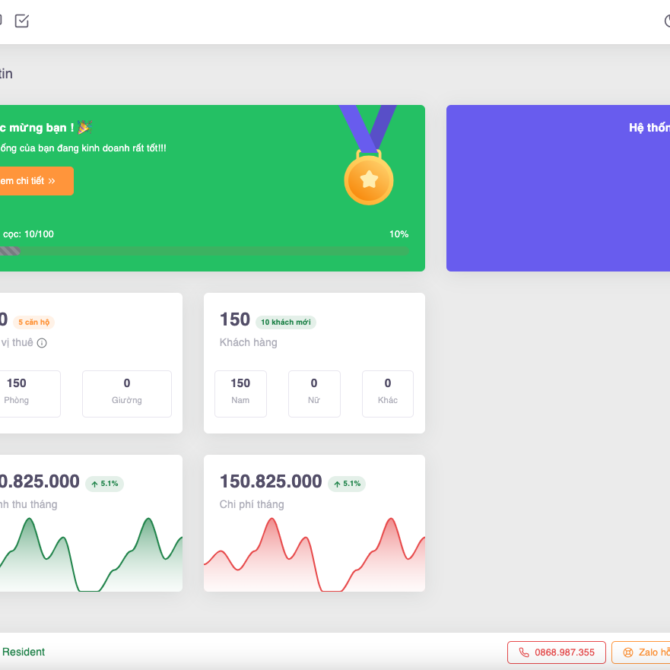The image size is (670, 670).
Task: Click the info icon beside 'vị thuê'
Action: (x=42, y=343)
